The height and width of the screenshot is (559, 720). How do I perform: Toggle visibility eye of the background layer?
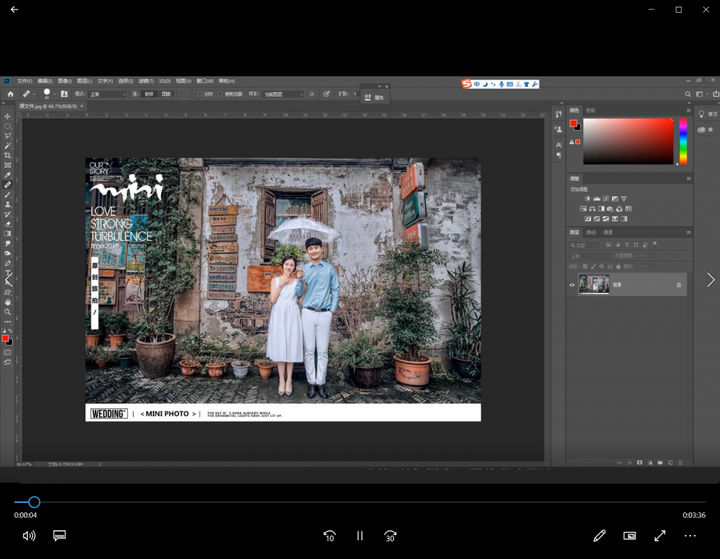coord(573,285)
